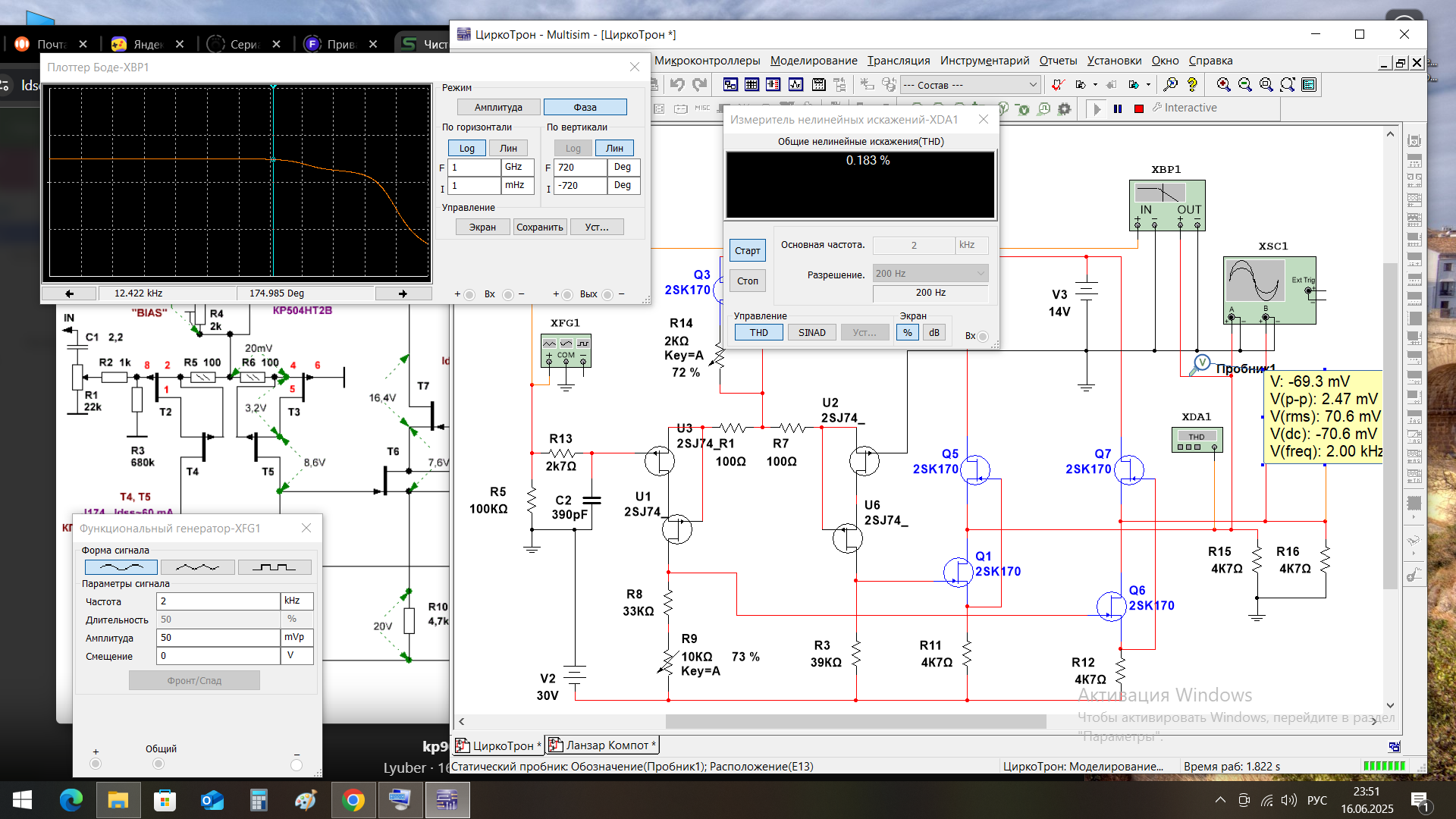Click Сохранить button in Bode plotter
This screenshot has height=819, width=1456.
coord(539,227)
